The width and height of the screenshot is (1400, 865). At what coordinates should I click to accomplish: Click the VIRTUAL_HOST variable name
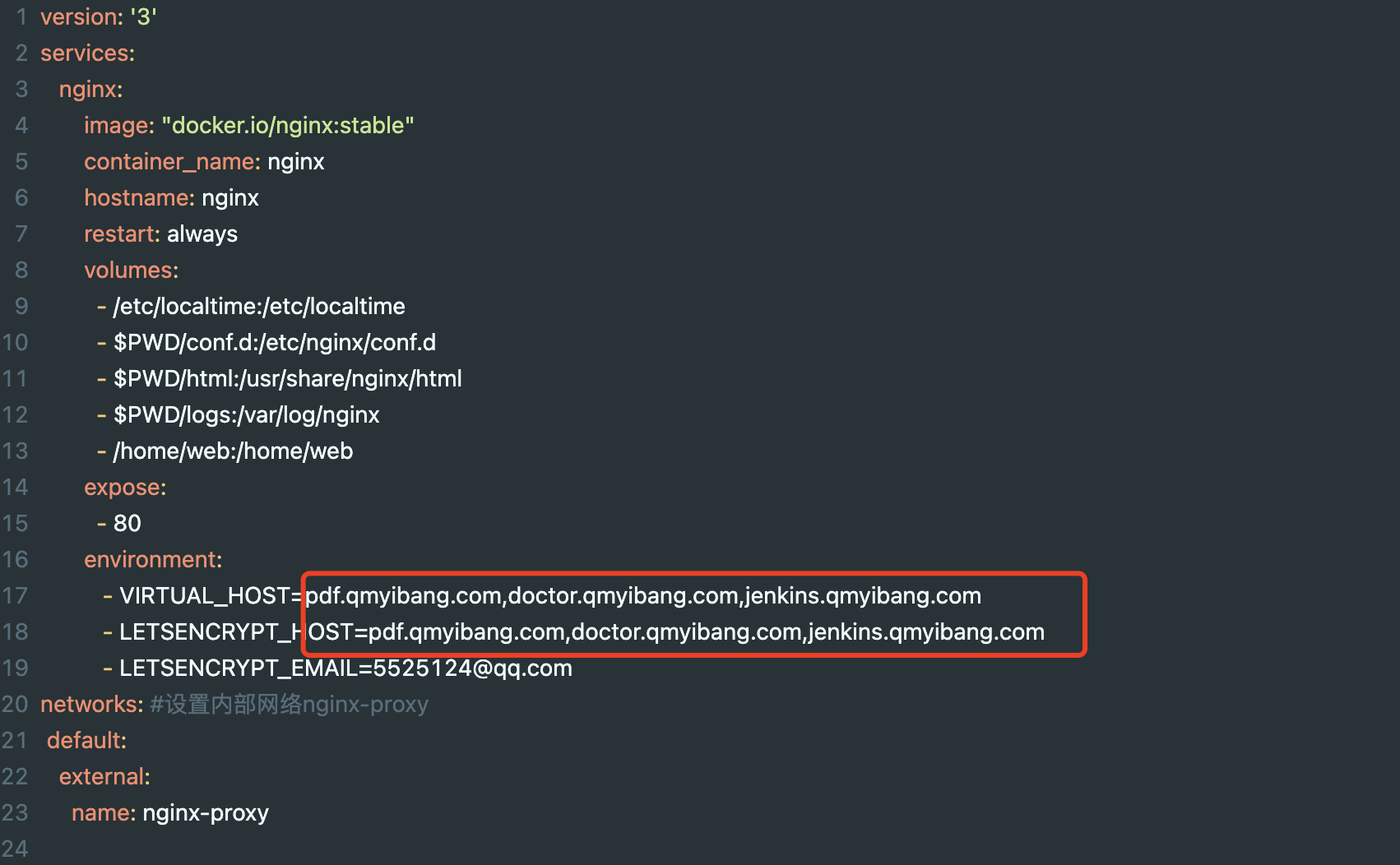[205, 596]
